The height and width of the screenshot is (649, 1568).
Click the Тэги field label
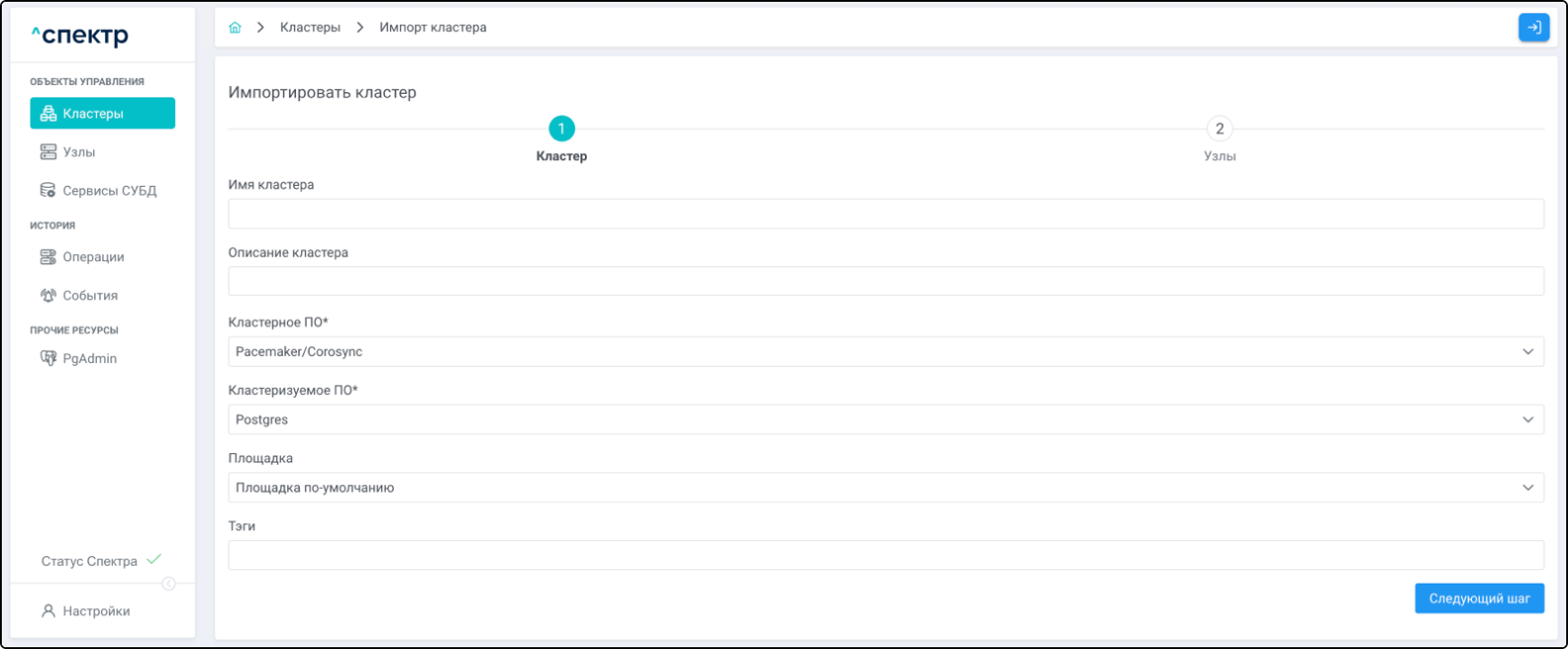point(242,526)
